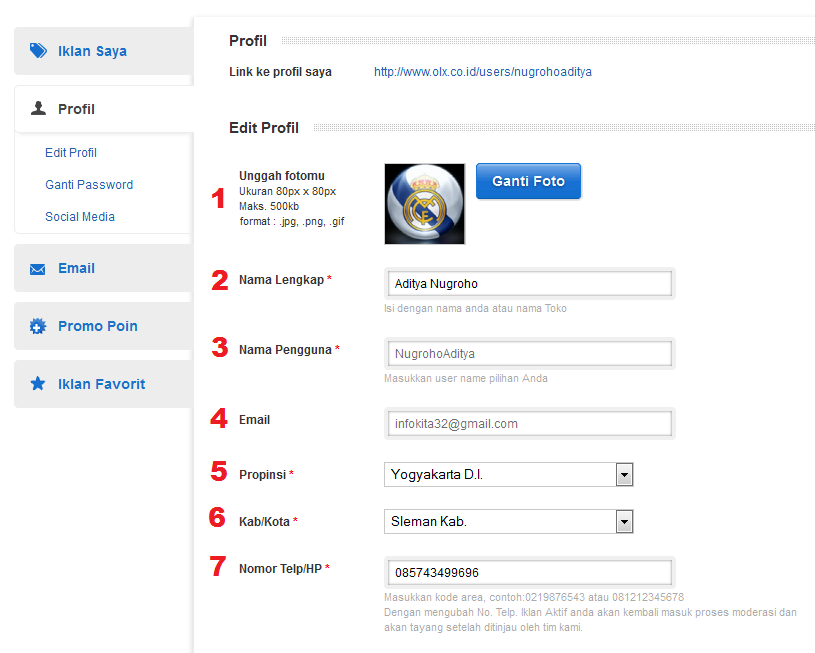Viewport: 815px width, 653px height.
Task: Click the Ganti Foto button
Action: [528, 181]
